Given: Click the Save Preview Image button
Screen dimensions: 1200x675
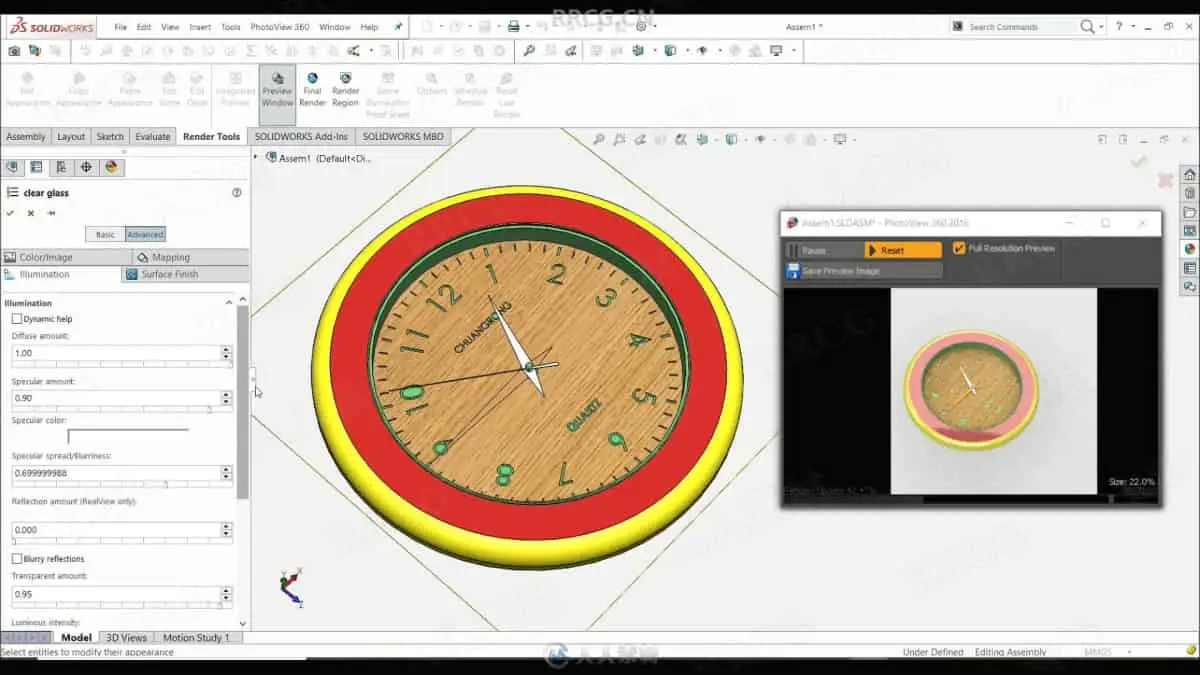Looking at the screenshot, I should point(863,270).
